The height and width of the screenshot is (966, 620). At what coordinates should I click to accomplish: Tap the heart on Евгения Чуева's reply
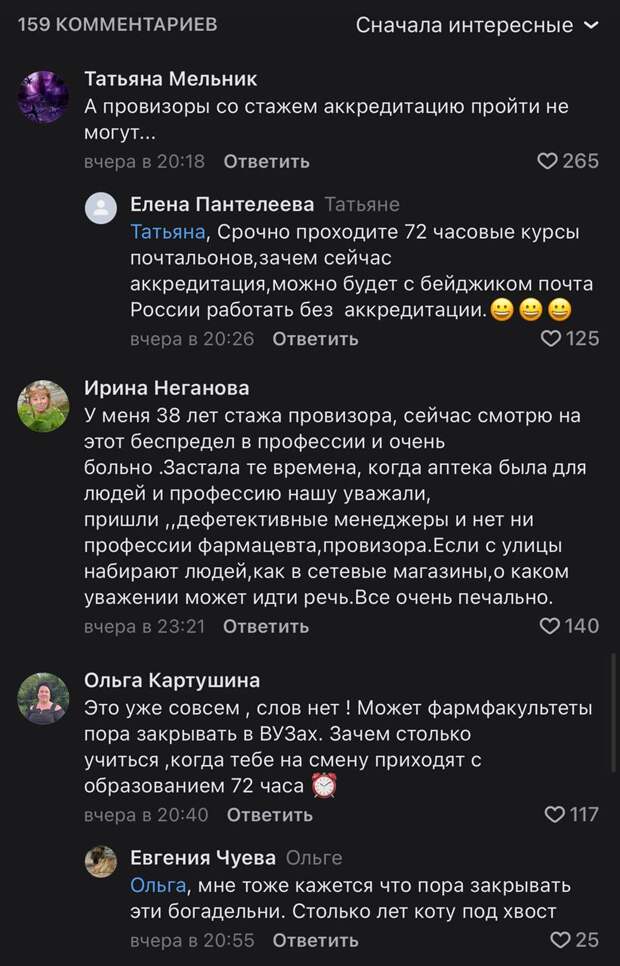[561, 940]
